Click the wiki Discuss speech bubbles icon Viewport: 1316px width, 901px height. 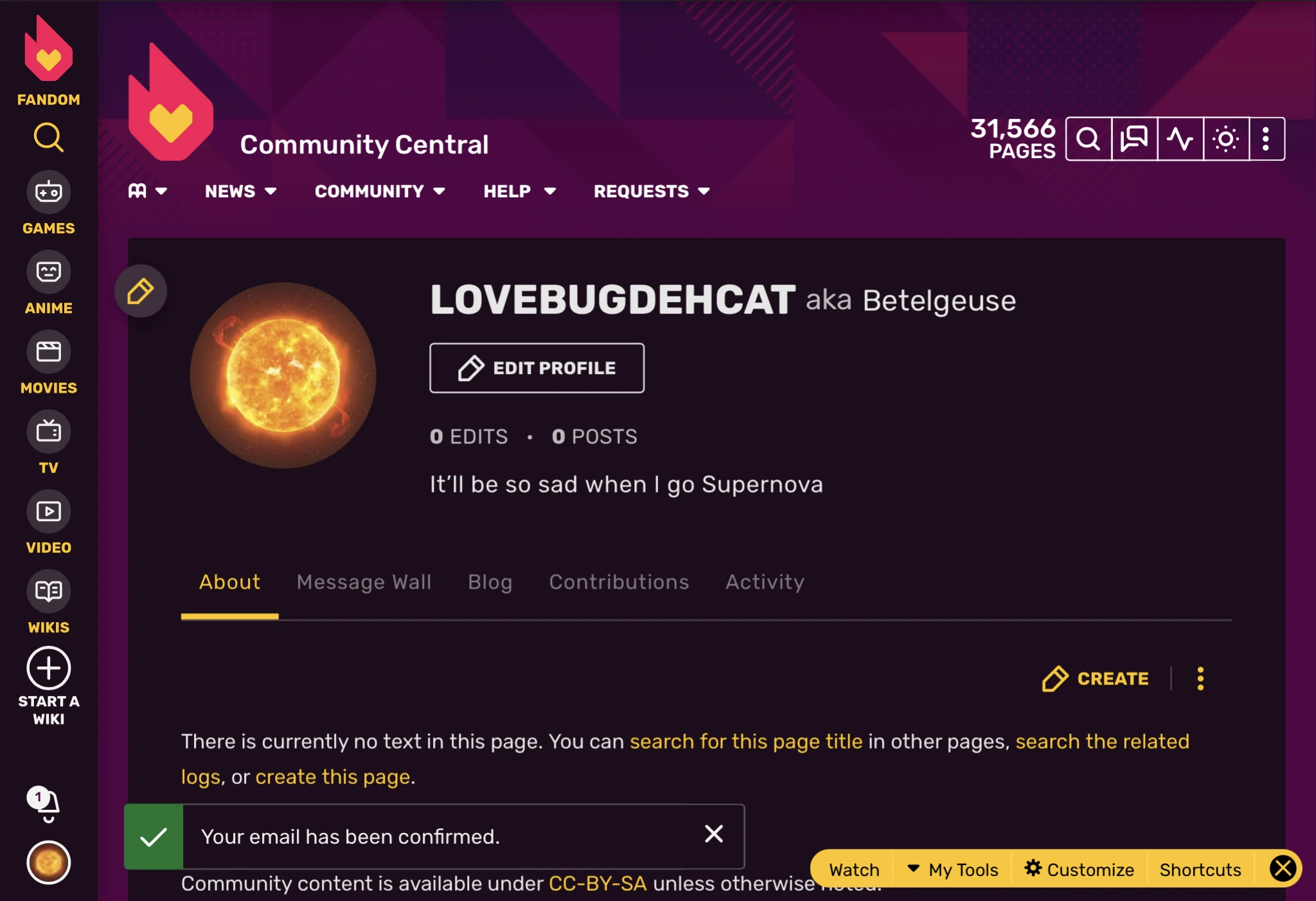click(1134, 139)
